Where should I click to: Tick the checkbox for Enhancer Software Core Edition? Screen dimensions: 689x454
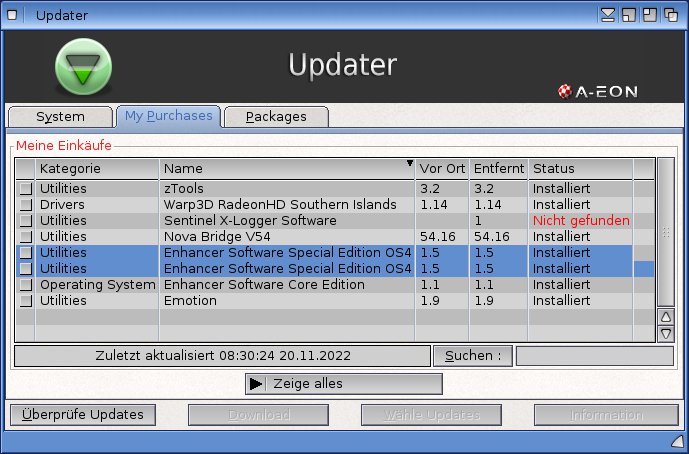25,285
